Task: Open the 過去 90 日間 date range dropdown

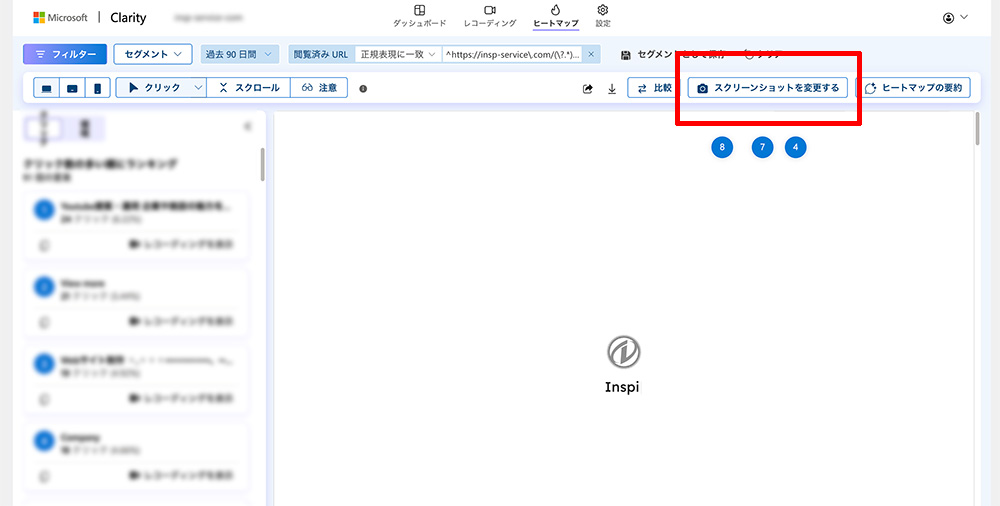Action: [239, 54]
